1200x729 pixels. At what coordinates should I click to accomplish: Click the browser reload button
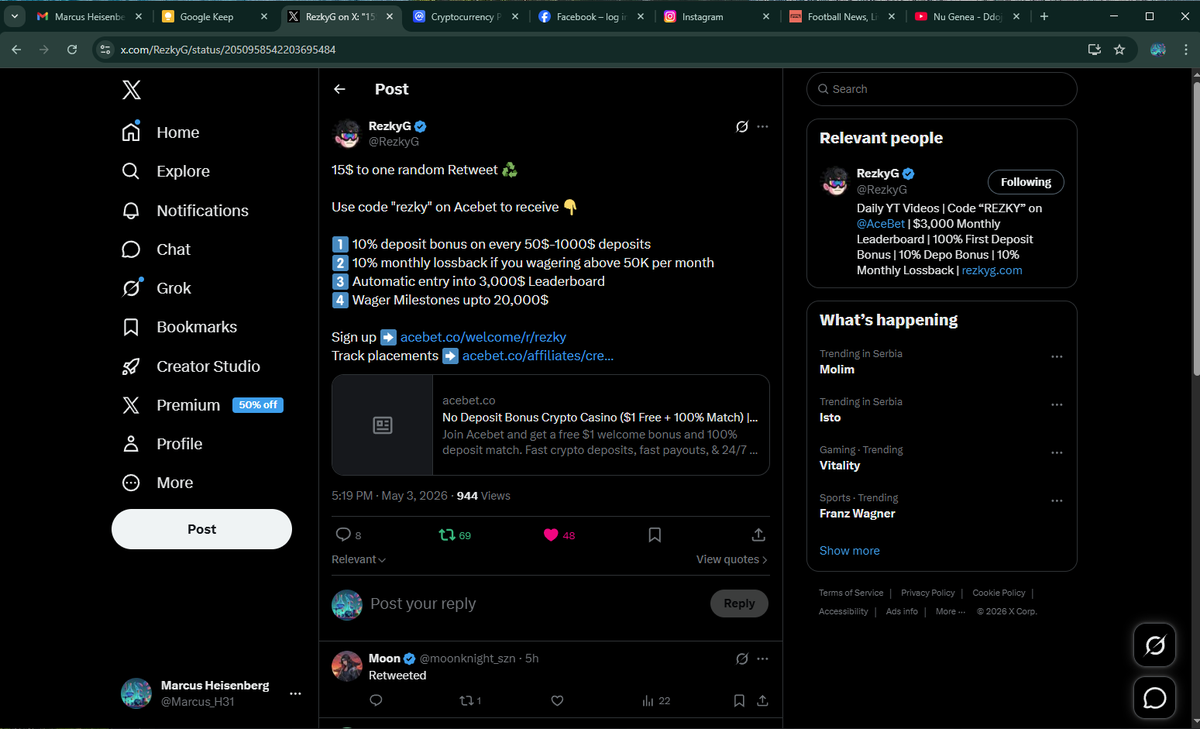click(71, 49)
